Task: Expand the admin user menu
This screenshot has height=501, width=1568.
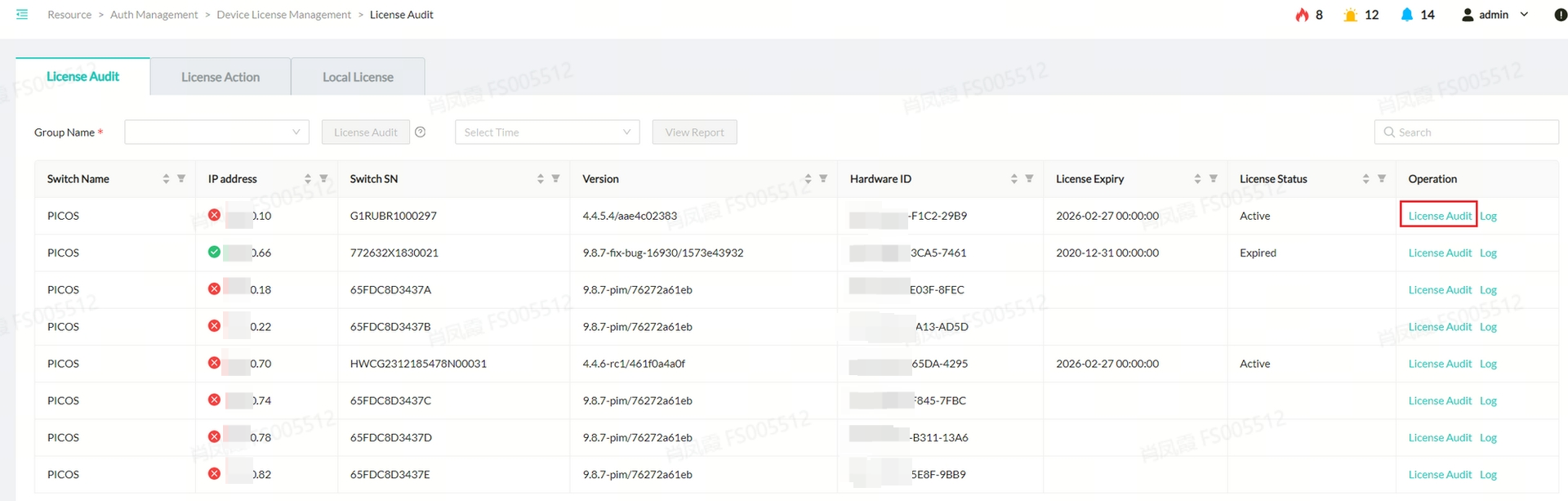Action: pos(1495,15)
